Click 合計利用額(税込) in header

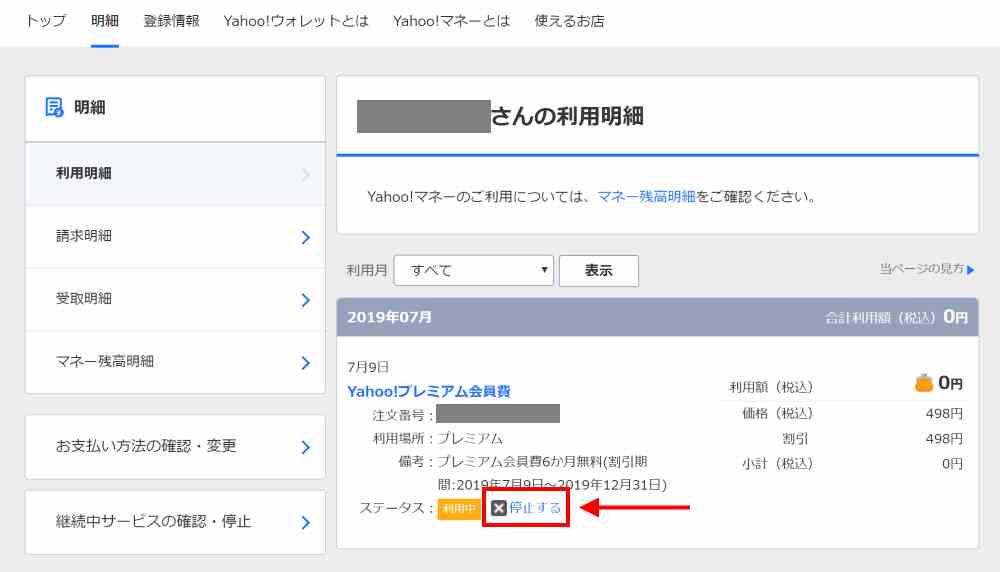[879, 318]
